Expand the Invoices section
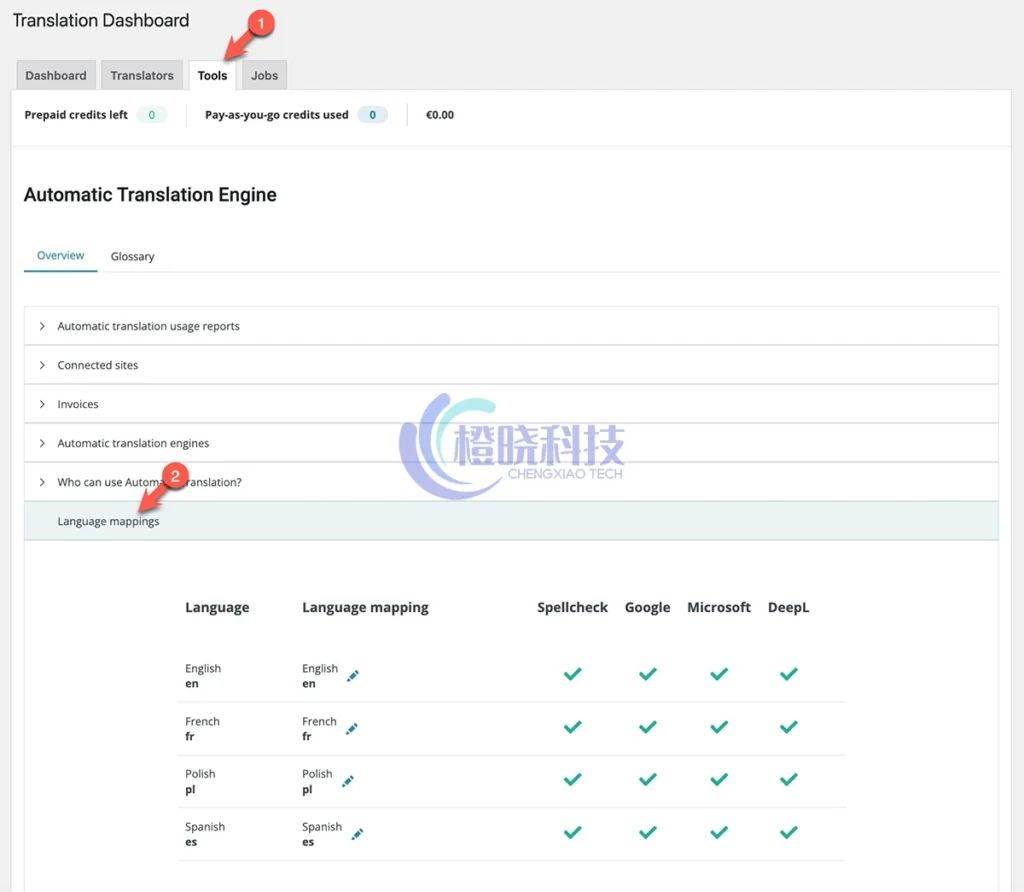This screenshot has width=1024, height=892. click(x=78, y=404)
